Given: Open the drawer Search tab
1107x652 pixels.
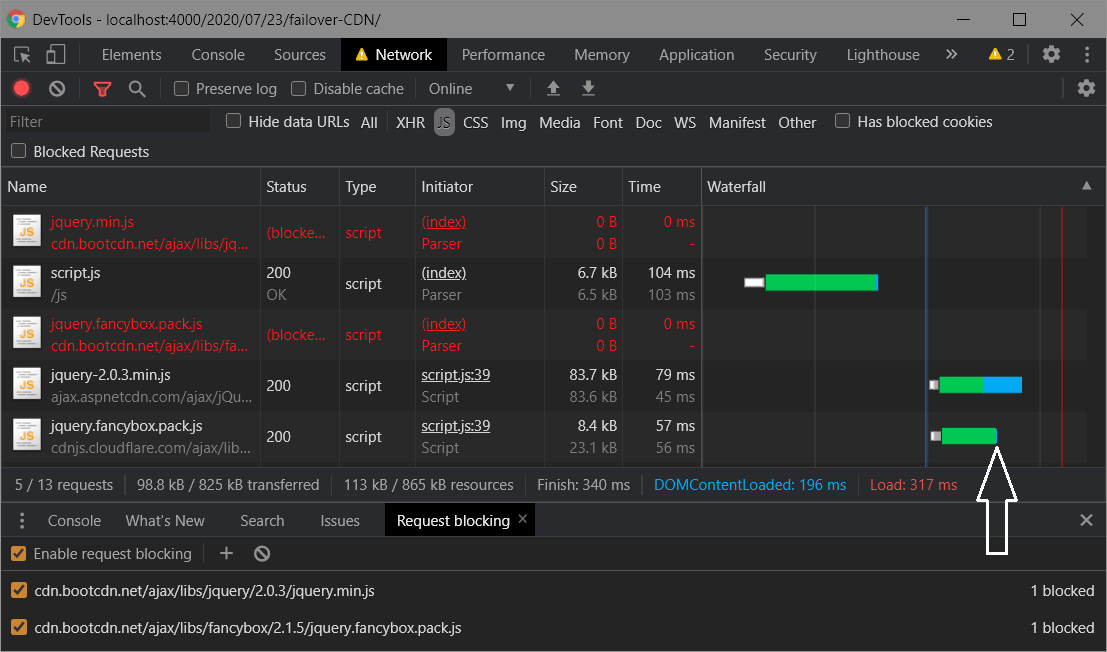Looking at the screenshot, I should [x=262, y=521].
